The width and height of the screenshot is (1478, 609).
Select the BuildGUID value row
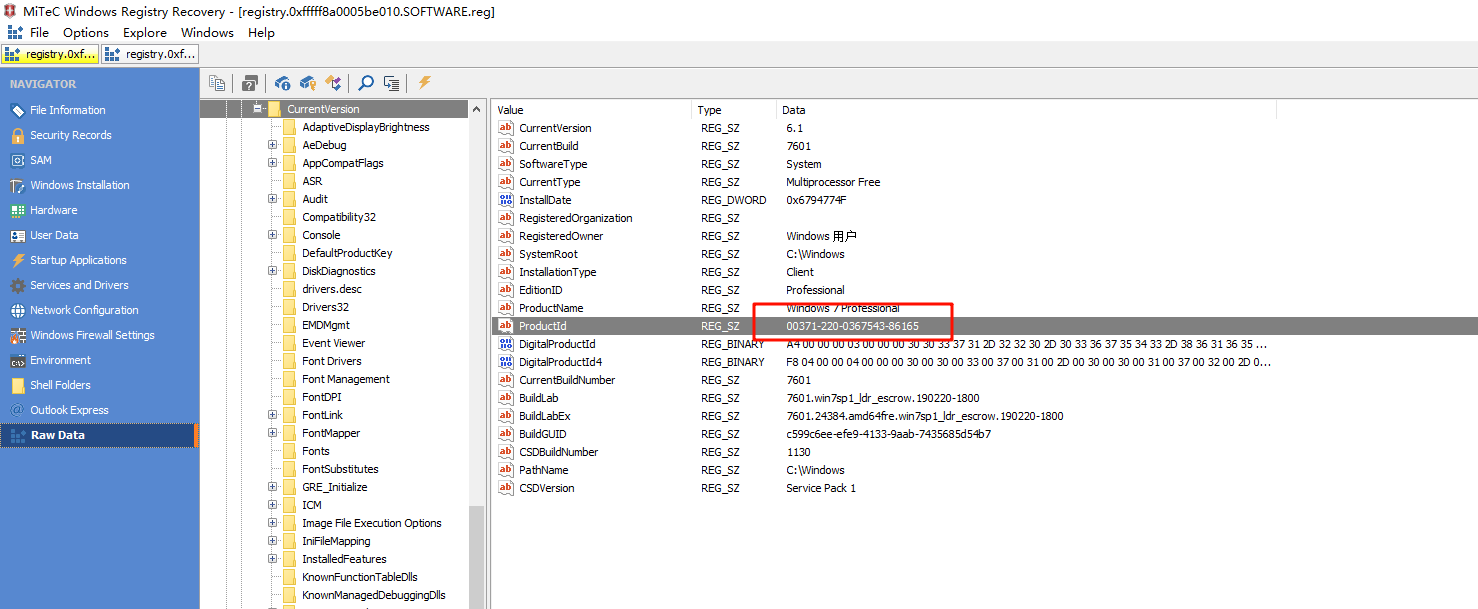pyautogui.click(x=985, y=434)
